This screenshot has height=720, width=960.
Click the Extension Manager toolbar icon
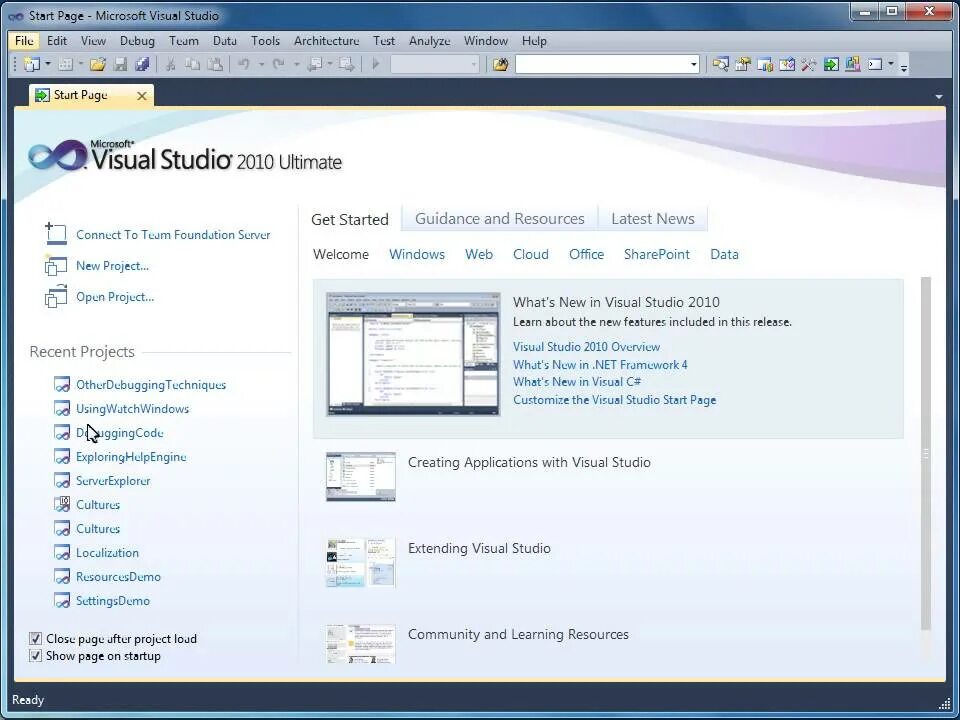(x=853, y=64)
